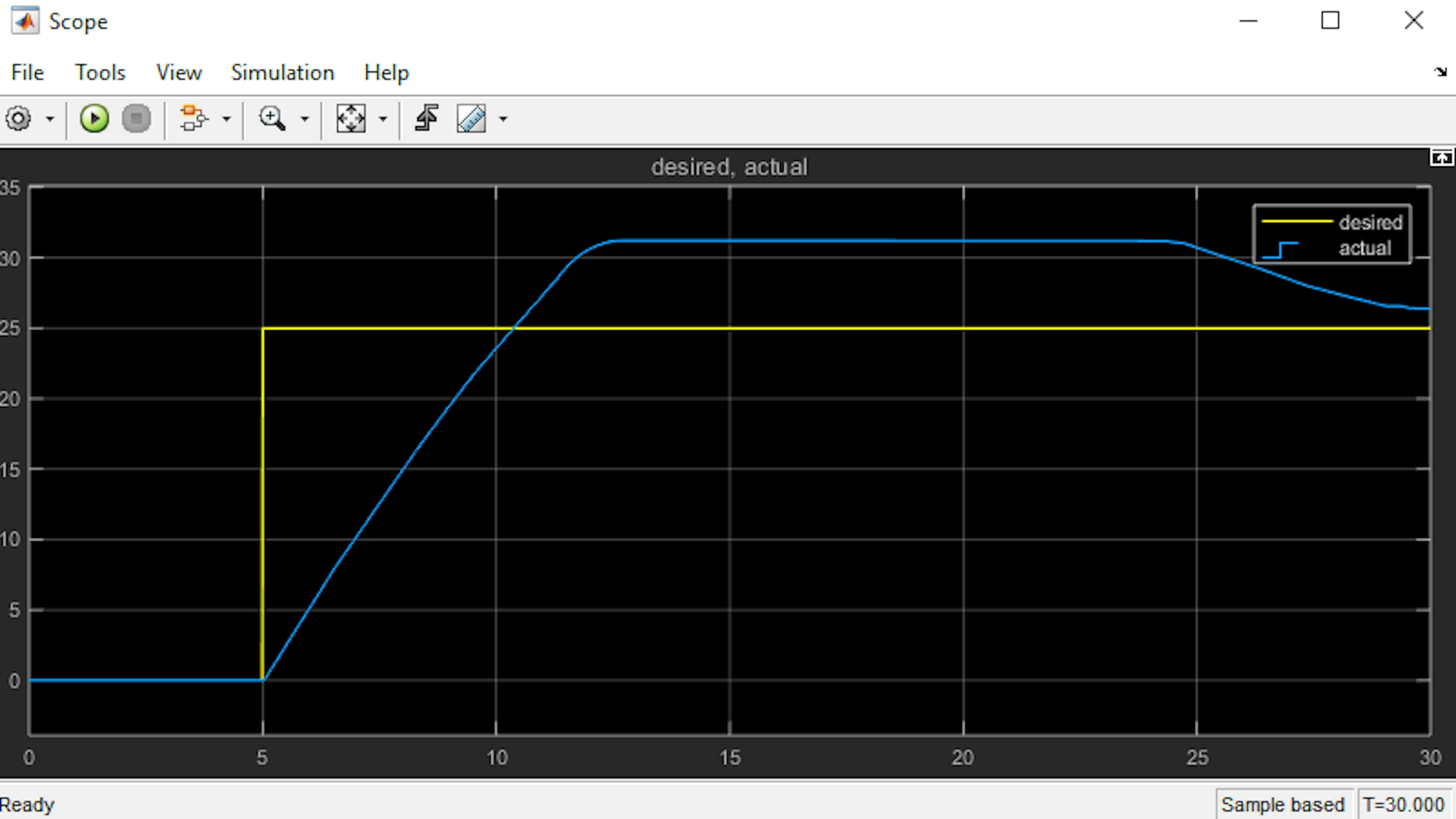Expand the measurements dropdown arrow
Image resolution: width=1456 pixels, height=819 pixels.
503,119
